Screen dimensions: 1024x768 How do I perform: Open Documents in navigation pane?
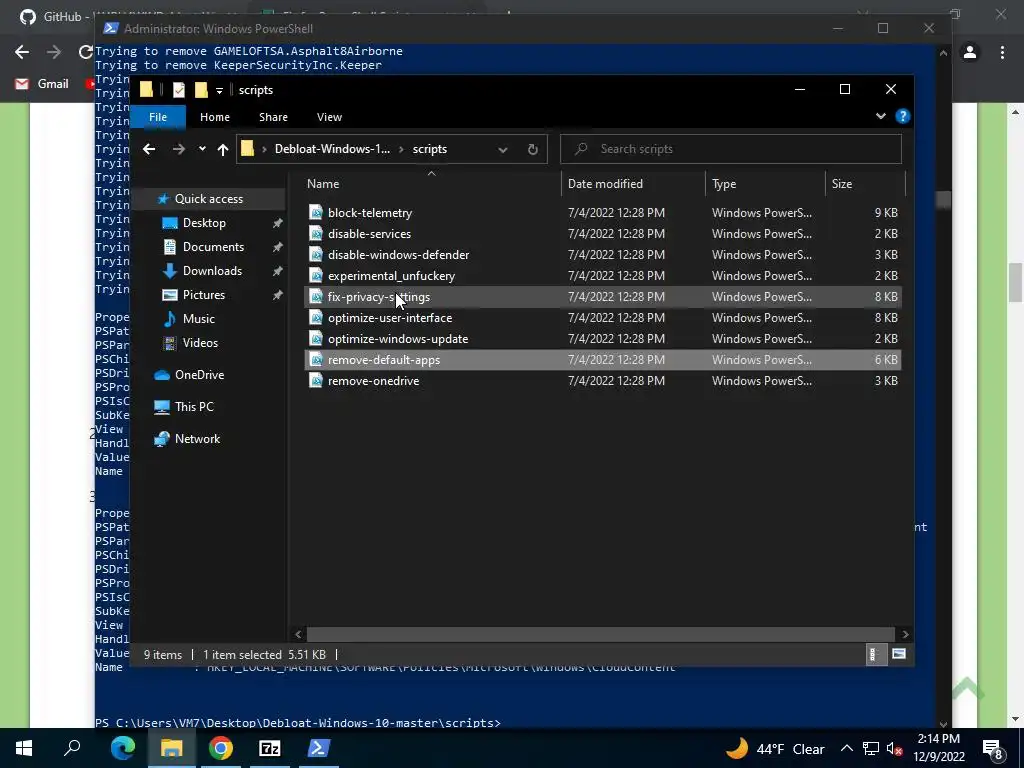coord(213,247)
